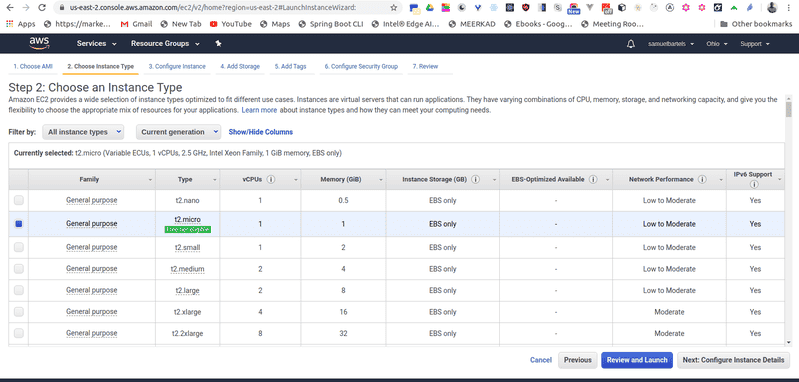Image resolution: width=799 pixels, height=382 pixels.
Task: Open the Show/Hide Columns link
Action: click(x=260, y=132)
